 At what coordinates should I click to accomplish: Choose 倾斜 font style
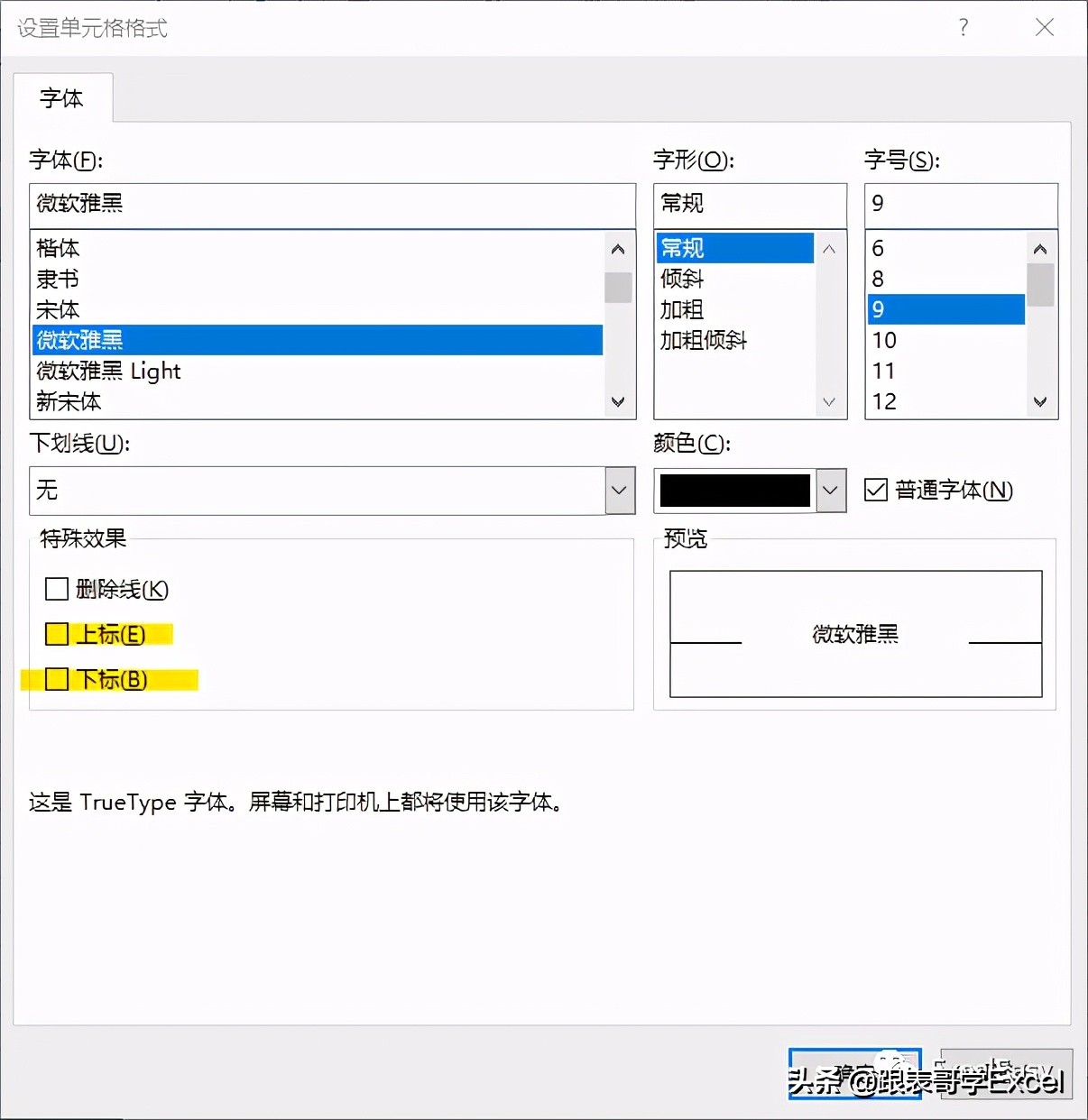681,279
